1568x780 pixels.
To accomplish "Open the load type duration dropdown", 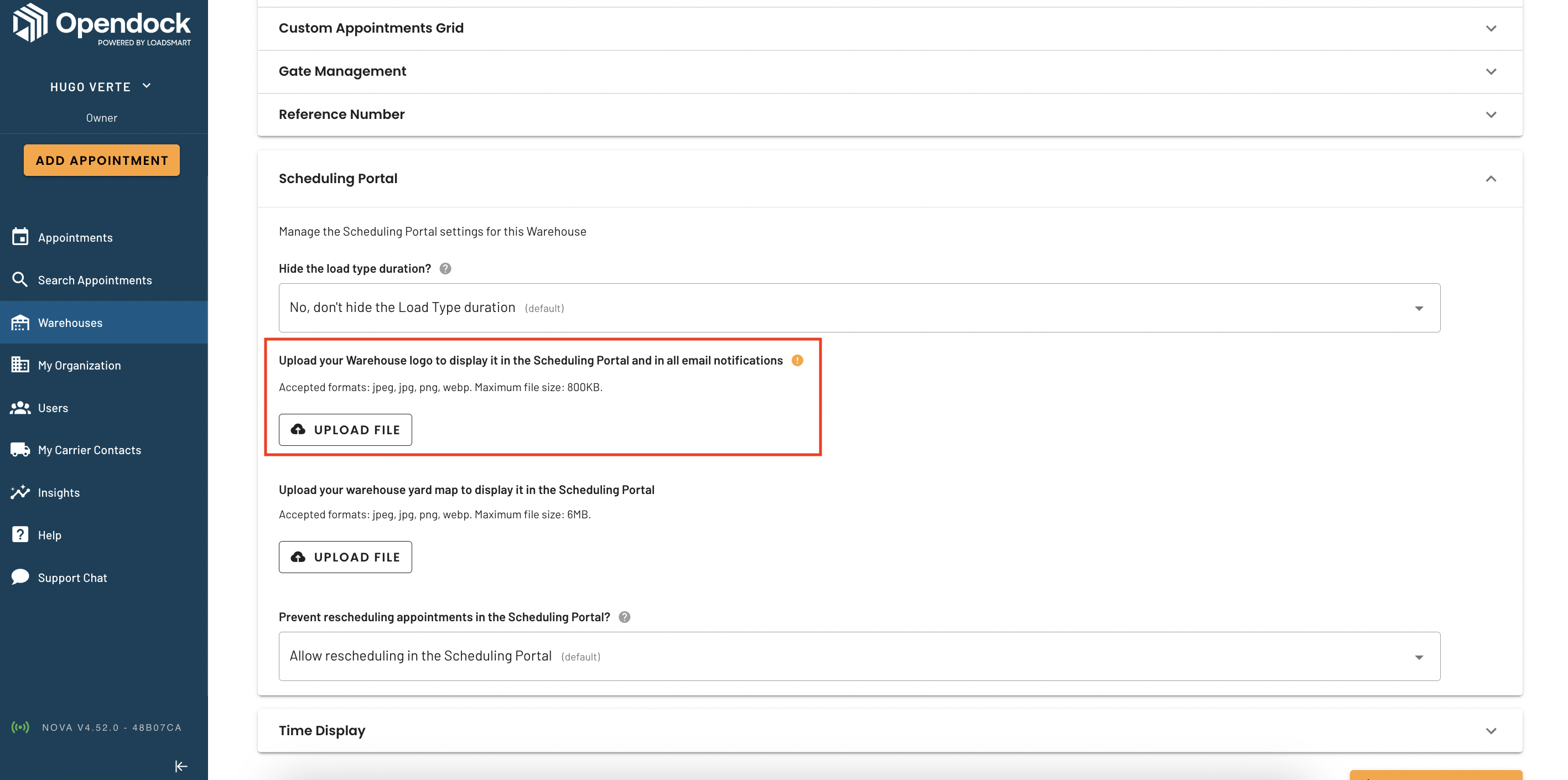I will click(859, 307).
